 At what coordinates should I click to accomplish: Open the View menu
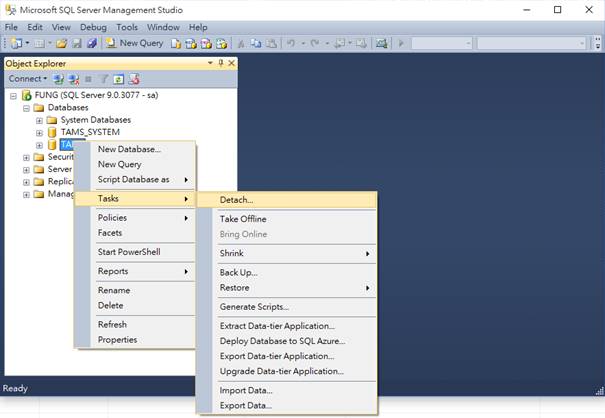(x=61, y=27)
